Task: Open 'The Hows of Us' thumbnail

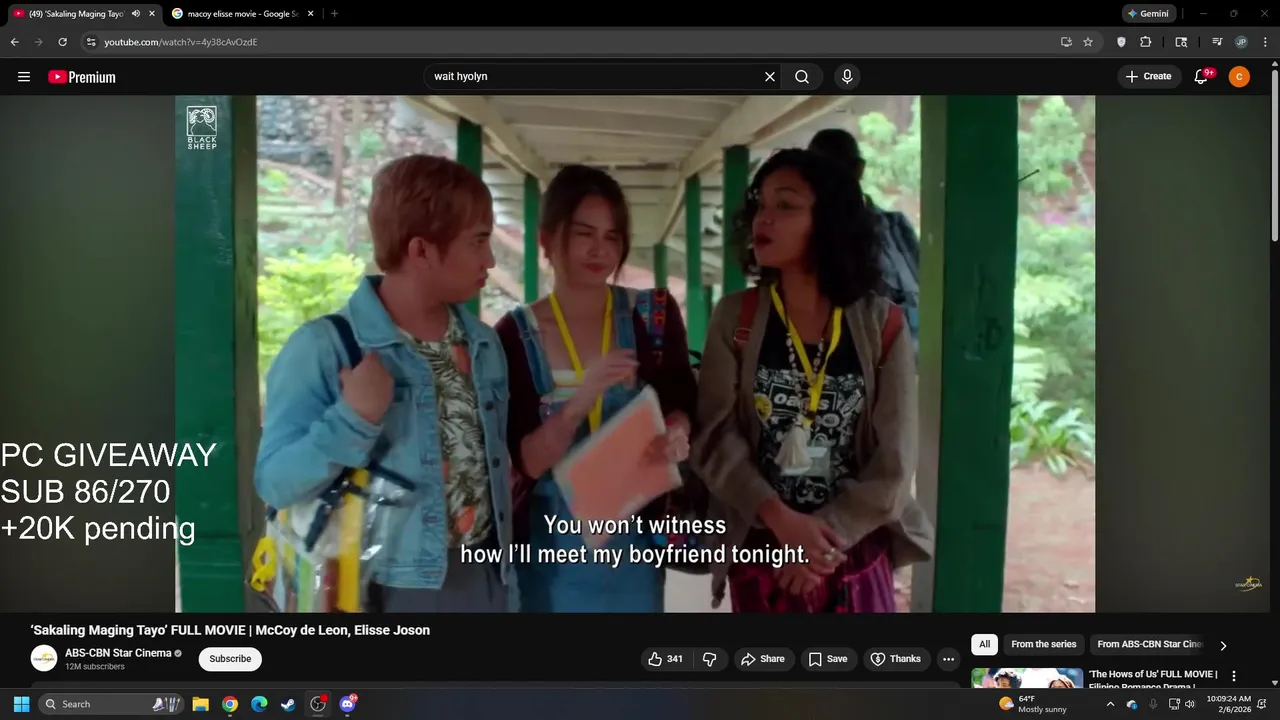Action: coord(1027,678)
